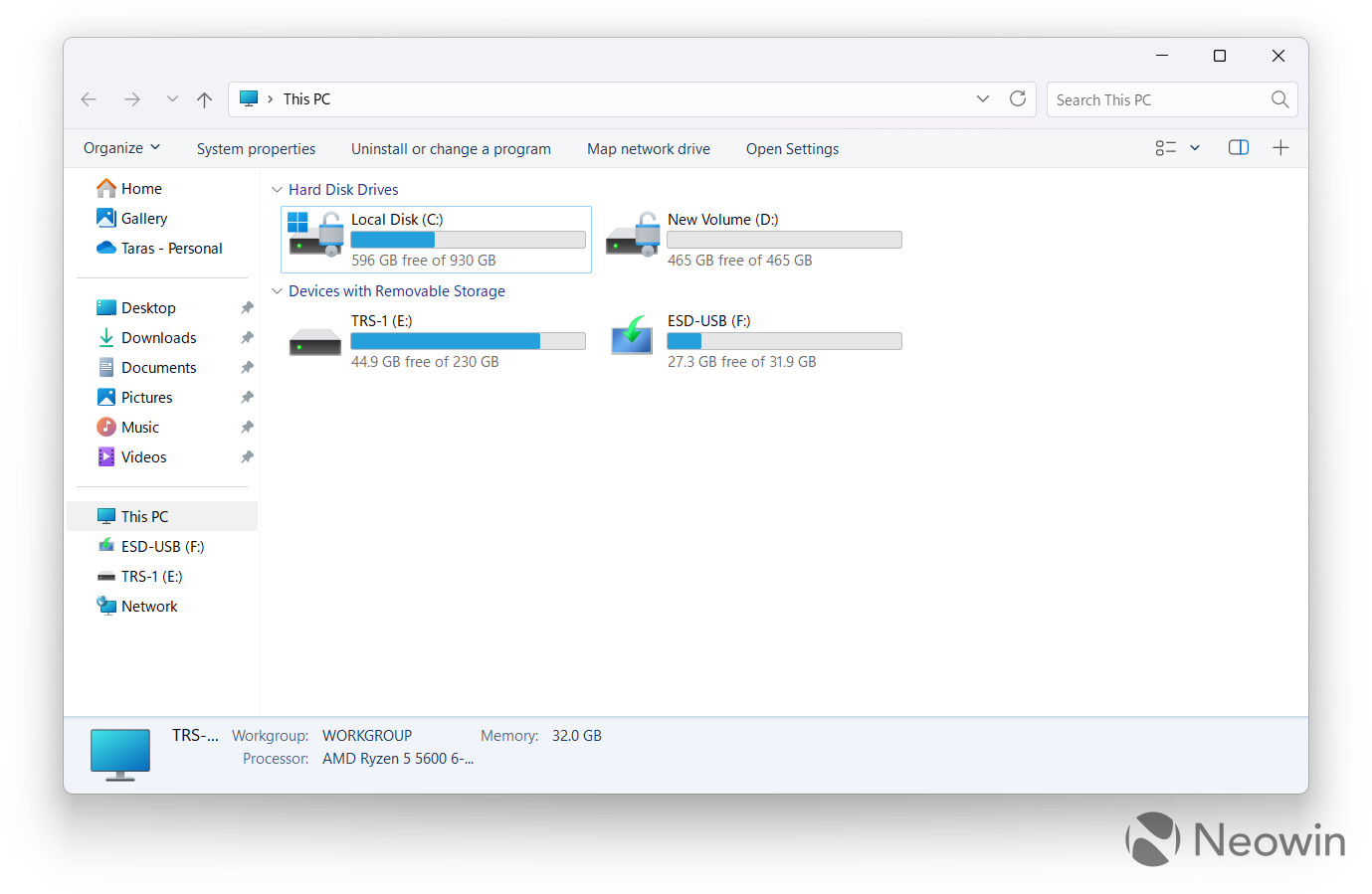
Task: Click '27.3 GB free of 31.9 GB' text
Action: [x=742, y=362]
